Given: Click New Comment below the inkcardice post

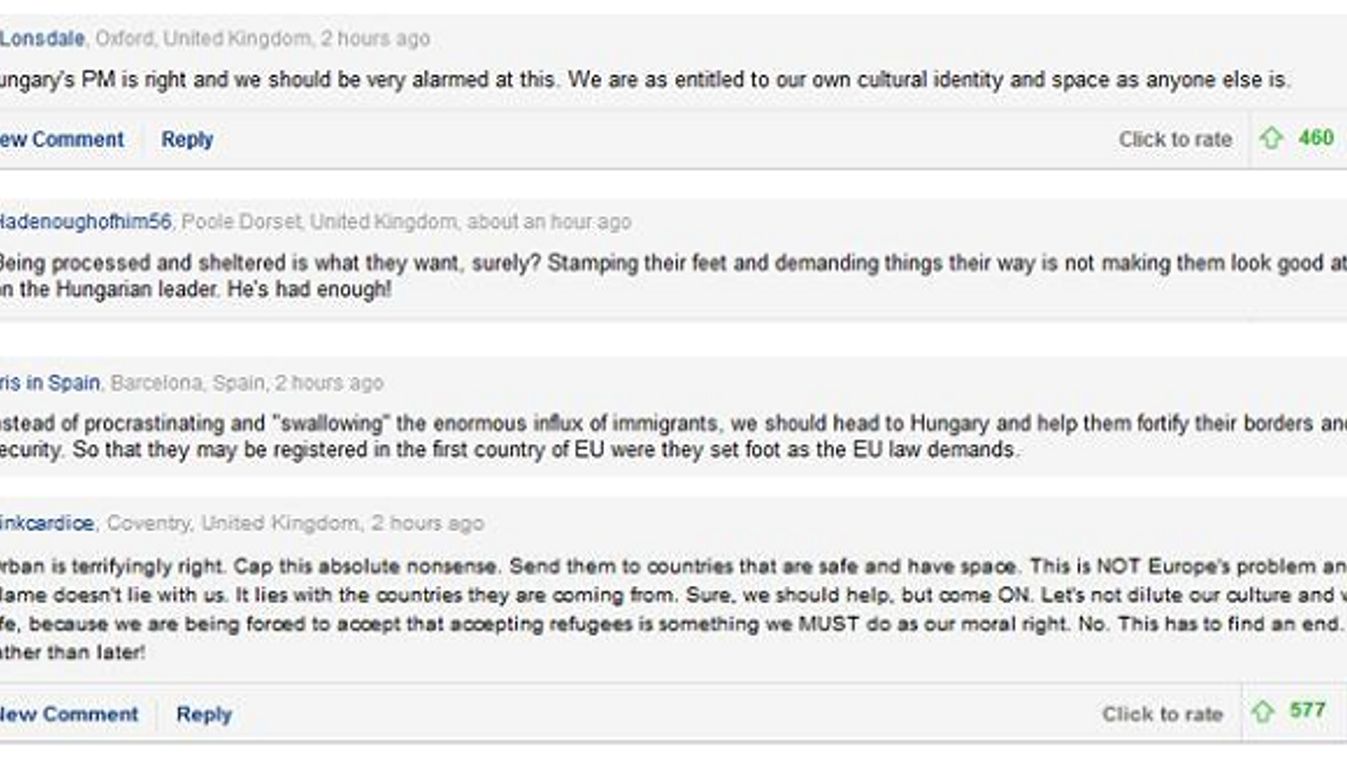Looking at the screenshot, I should (69, 714).
